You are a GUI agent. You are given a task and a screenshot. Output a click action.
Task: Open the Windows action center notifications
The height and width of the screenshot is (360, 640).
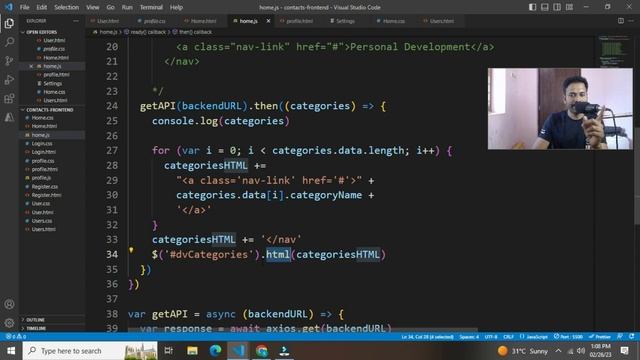(x=624, y=351)
